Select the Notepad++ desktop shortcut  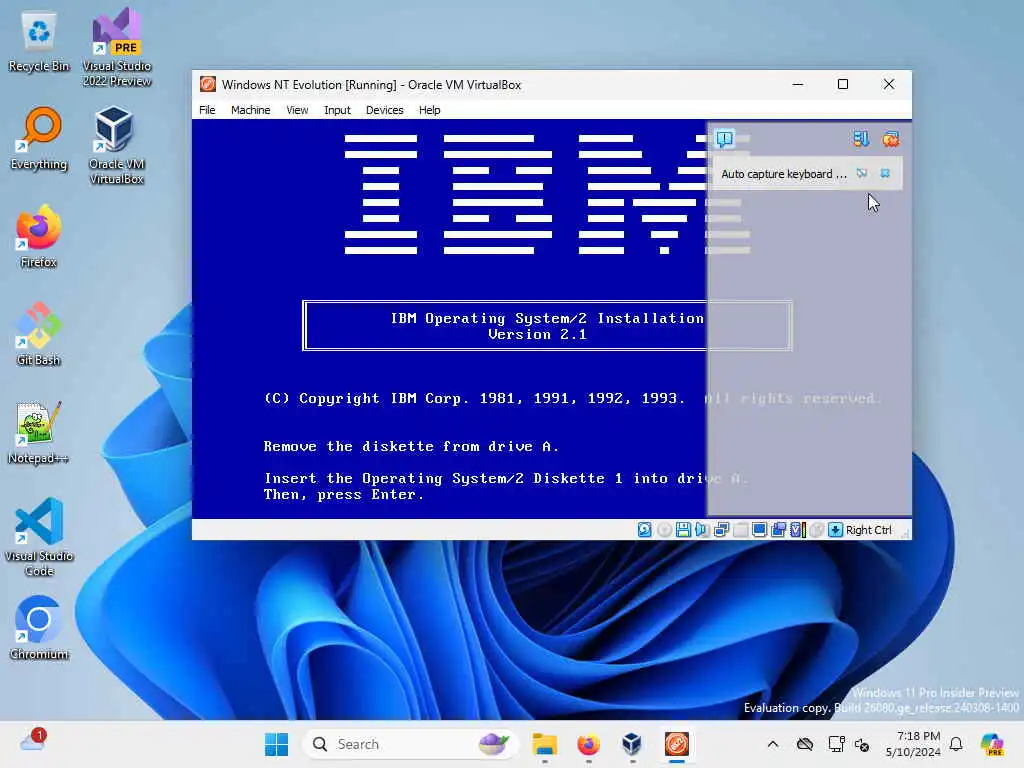pos(39,432)
